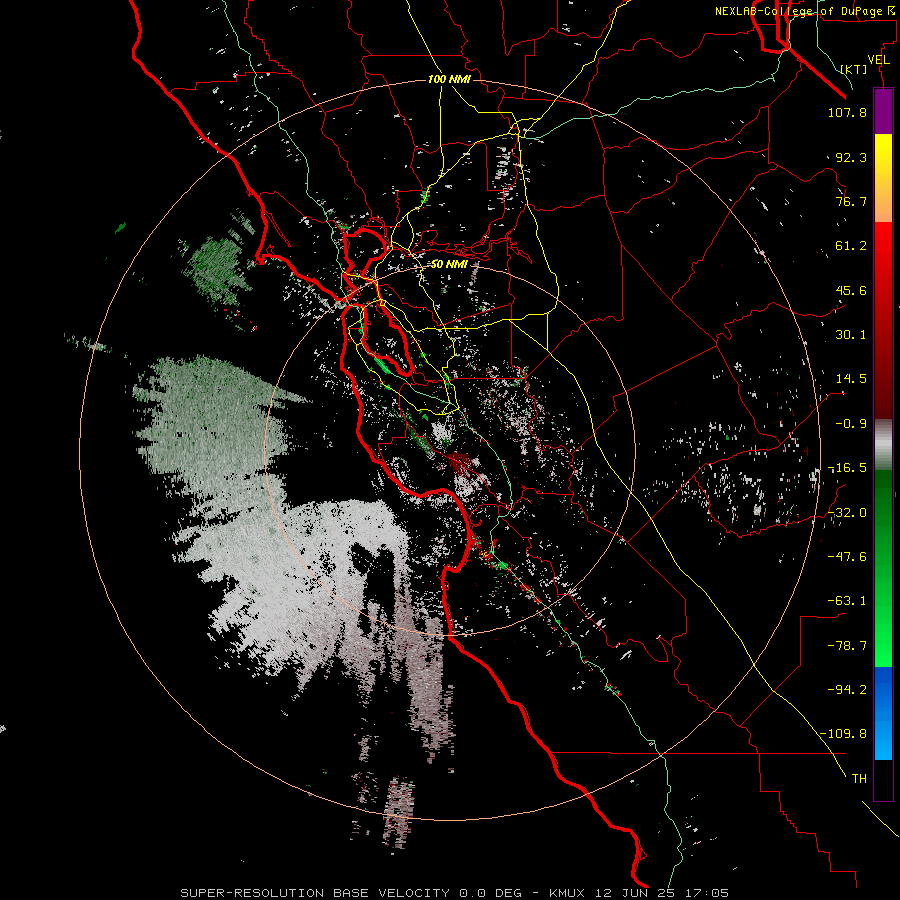Click the 61.2 scale value
This screenshot has height=900, width=900.
[851, 246]
